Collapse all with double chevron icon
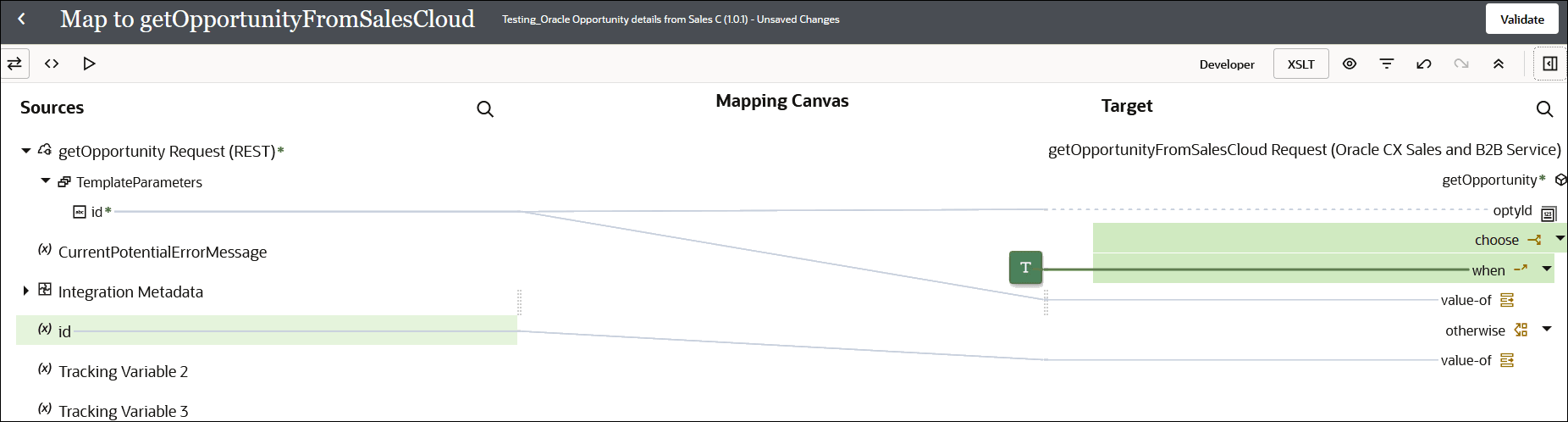1568x422 pixels. tap(1499, 64)
